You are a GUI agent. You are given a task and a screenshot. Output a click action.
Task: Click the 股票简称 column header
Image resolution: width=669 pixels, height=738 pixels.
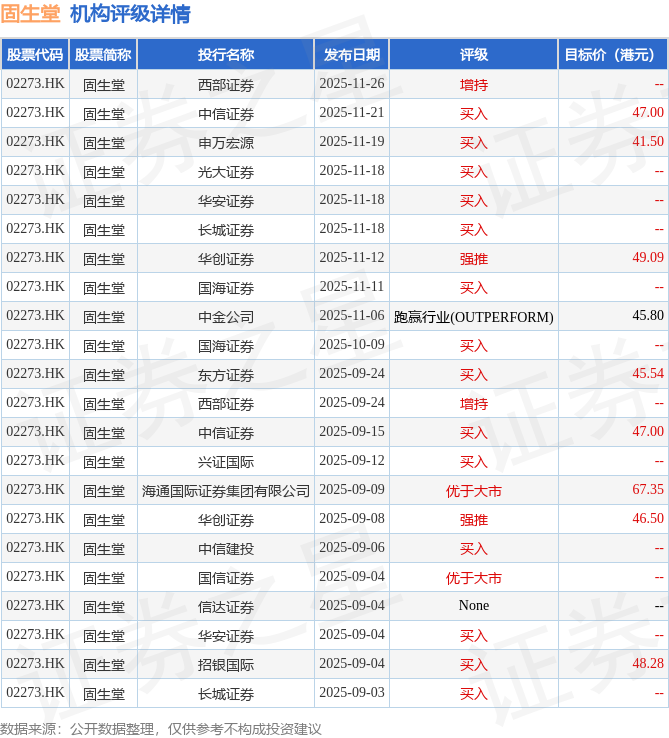pos(103,55)
